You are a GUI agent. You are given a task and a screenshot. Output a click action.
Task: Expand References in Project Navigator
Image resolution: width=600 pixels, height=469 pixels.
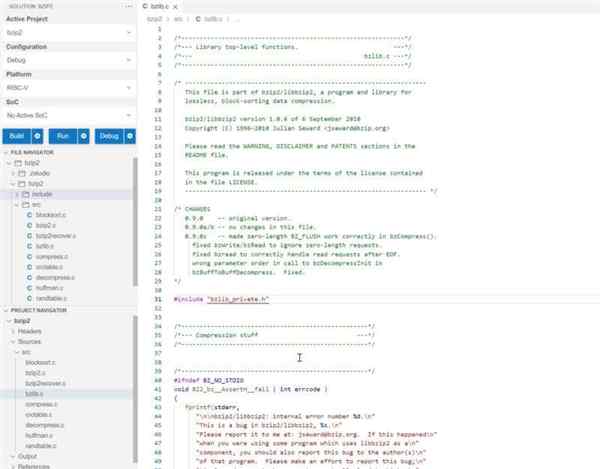(13, 466)
